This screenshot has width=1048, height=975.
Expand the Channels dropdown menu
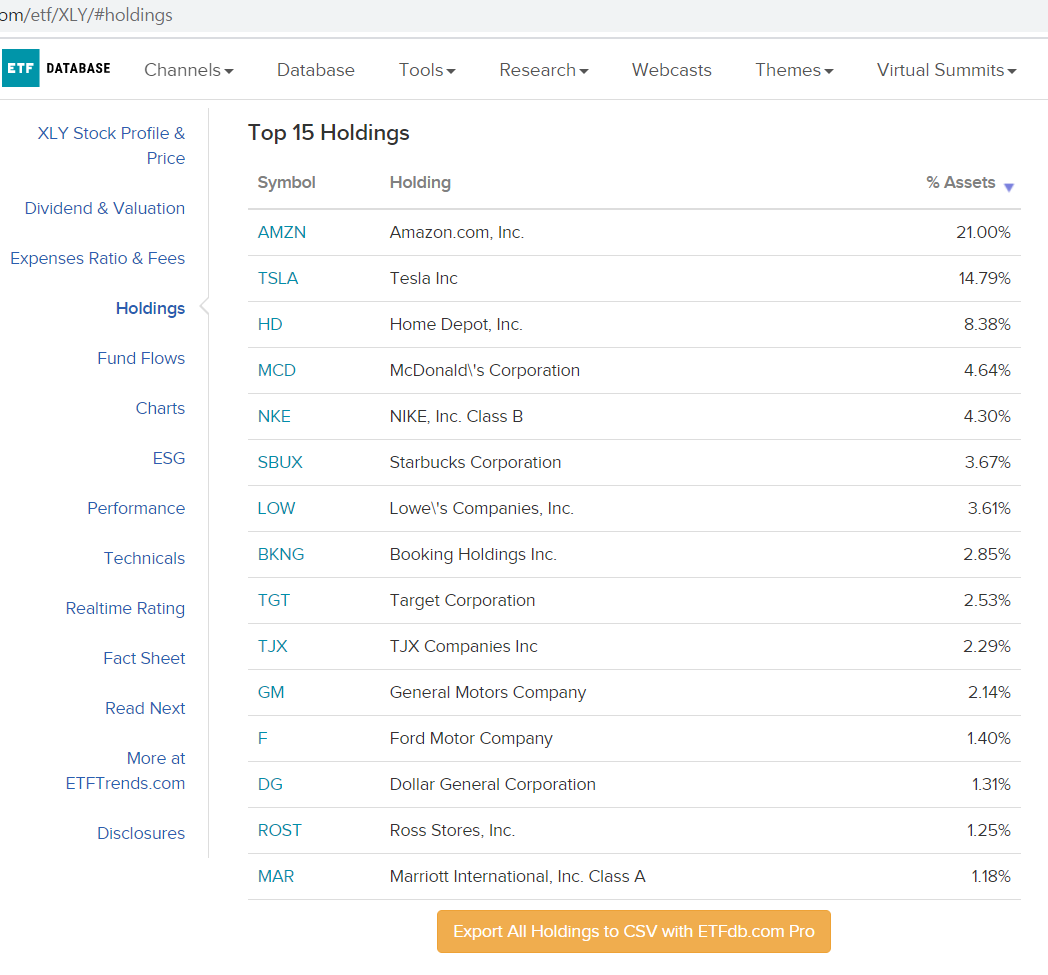[x=189, y=70]
